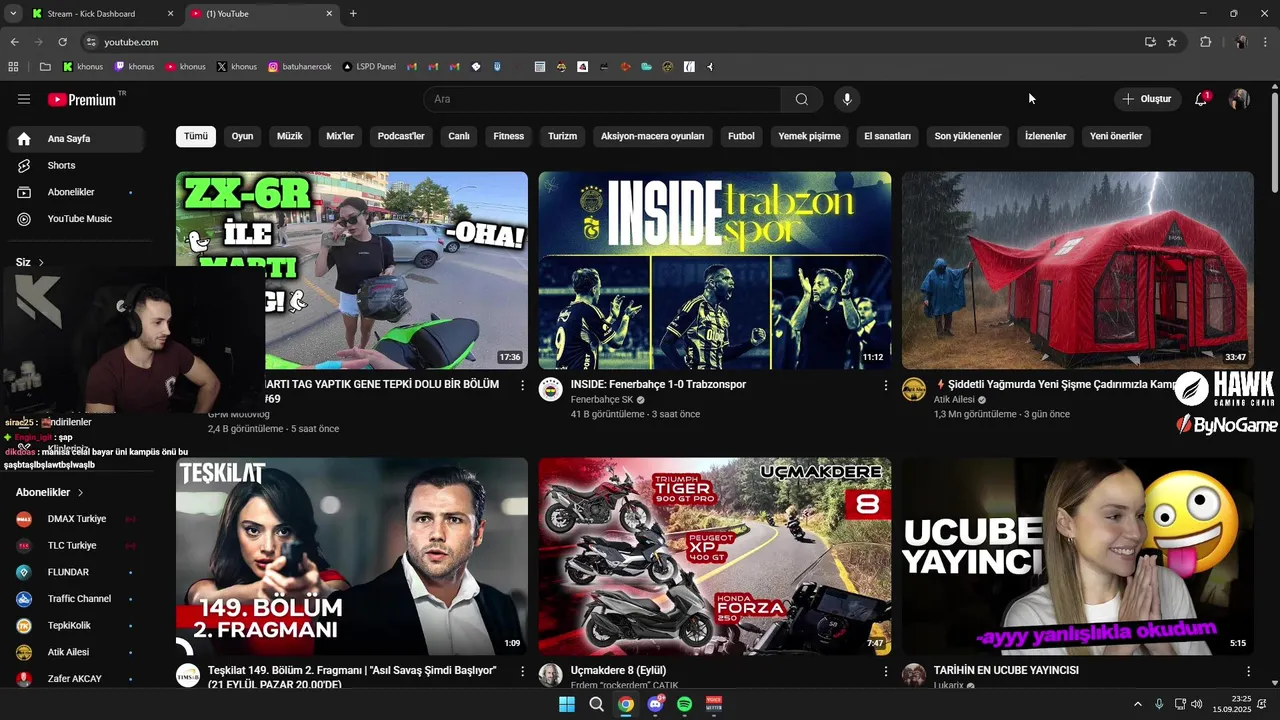Open the Twitch khonus bookmark

[134, 67]
